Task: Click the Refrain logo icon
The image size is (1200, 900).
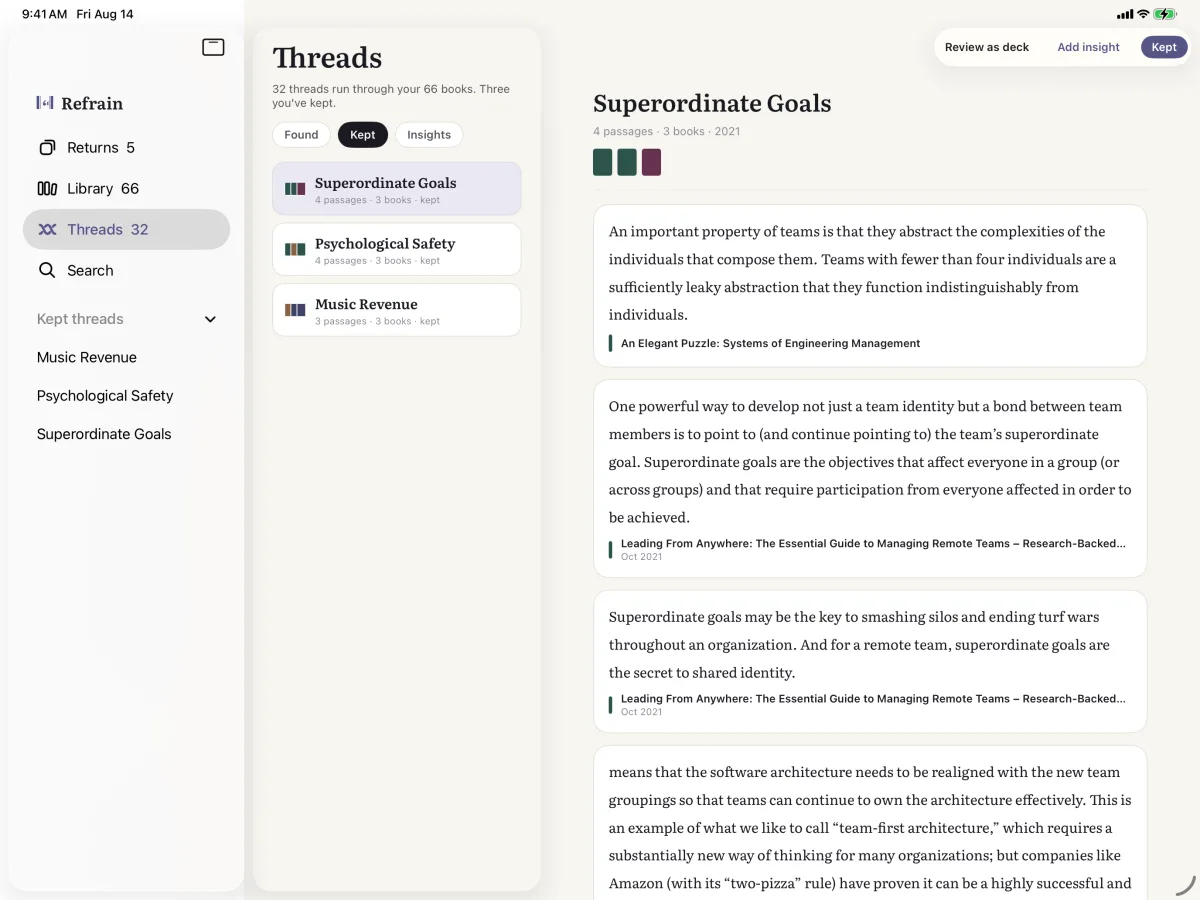Action: [45, 102]
